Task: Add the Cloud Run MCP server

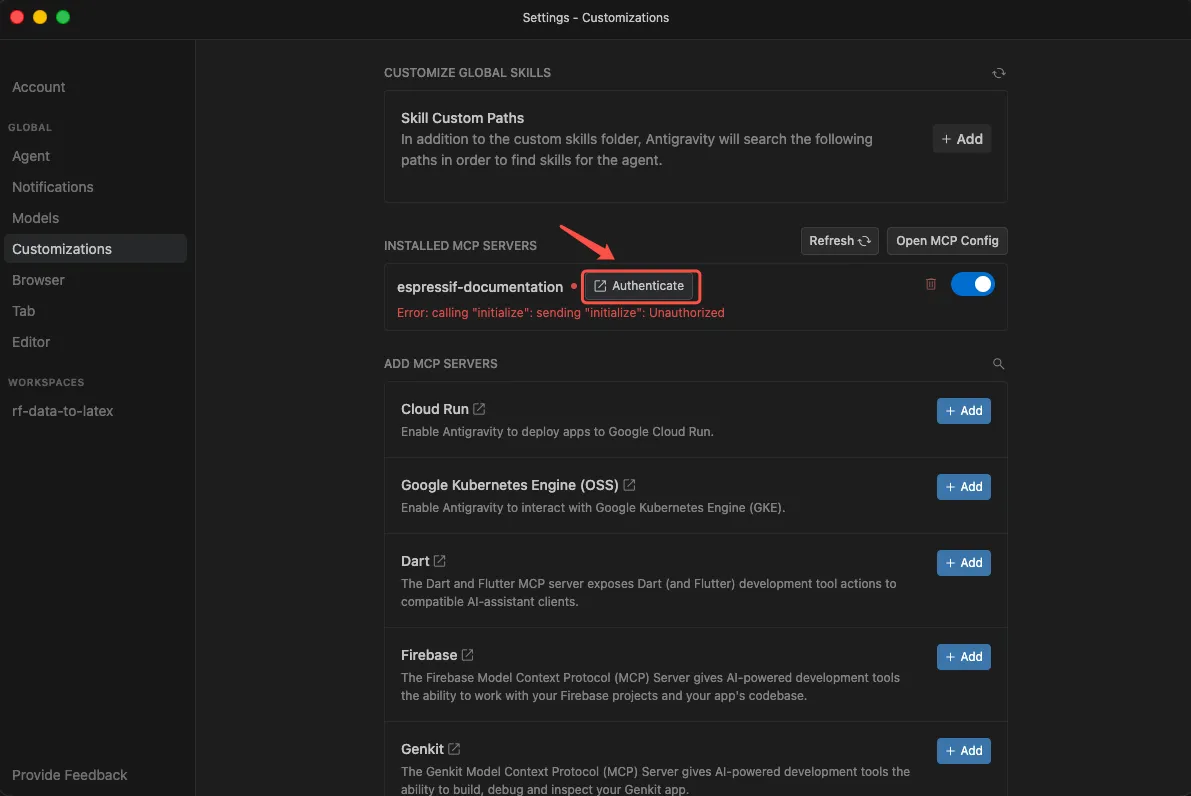Action: coord(963,411)
